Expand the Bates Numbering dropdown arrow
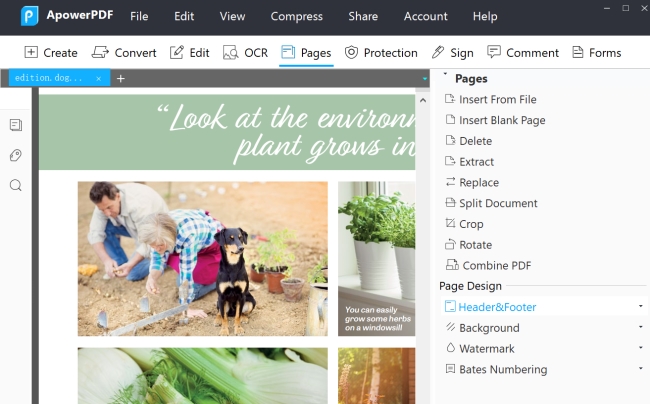 [640, 368]
